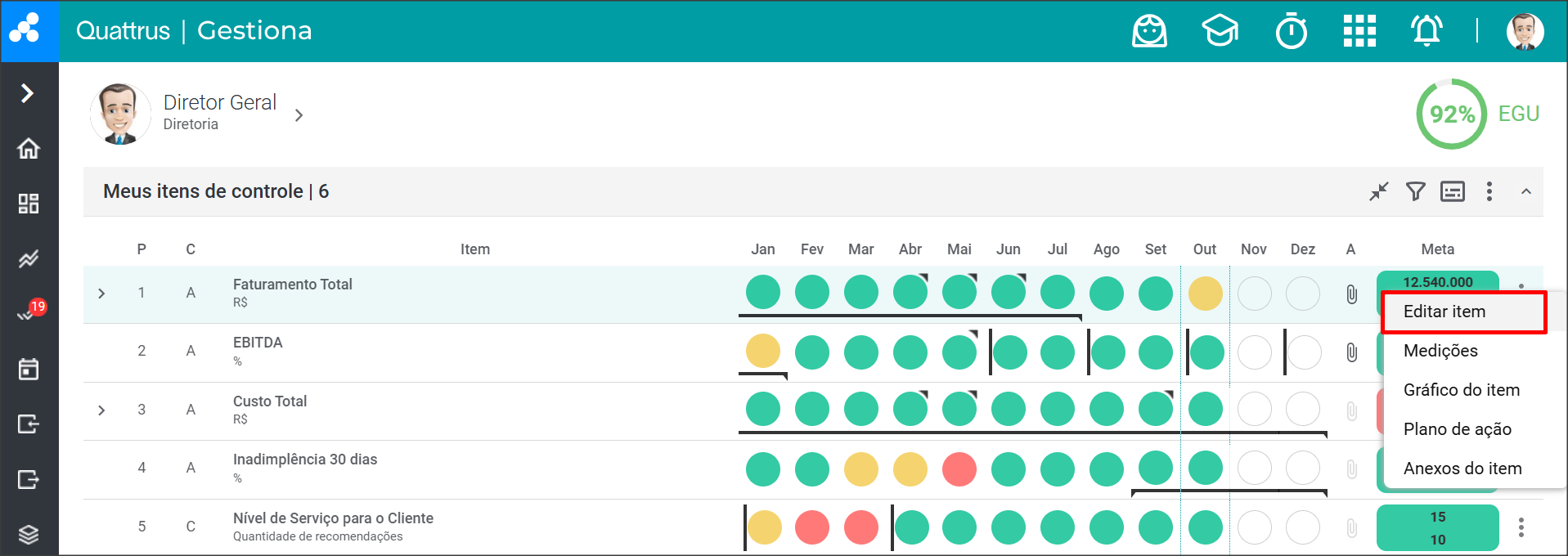Click the graduation cap training icon

1220,32
